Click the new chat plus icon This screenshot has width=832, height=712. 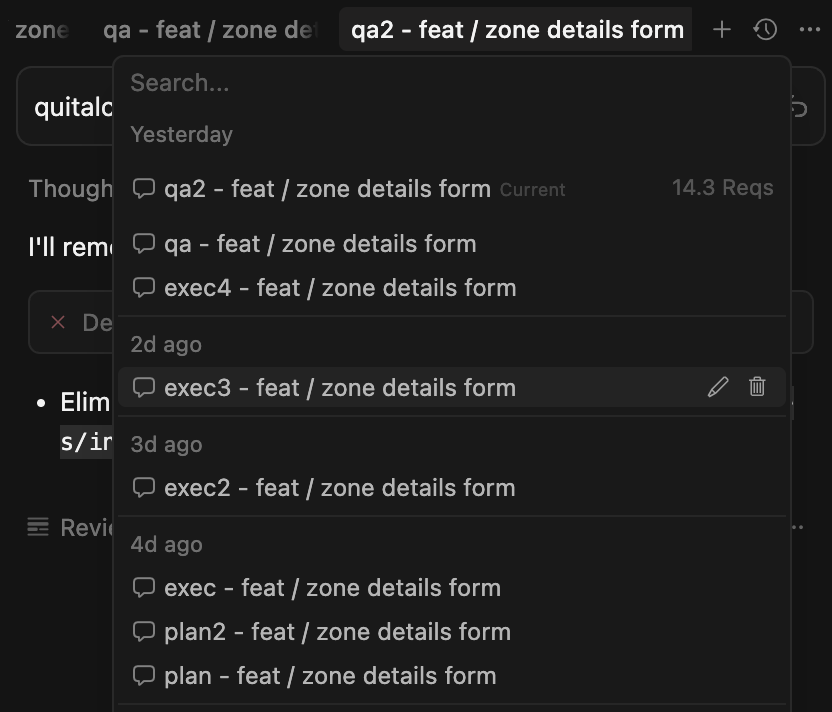tap(722, 30)
